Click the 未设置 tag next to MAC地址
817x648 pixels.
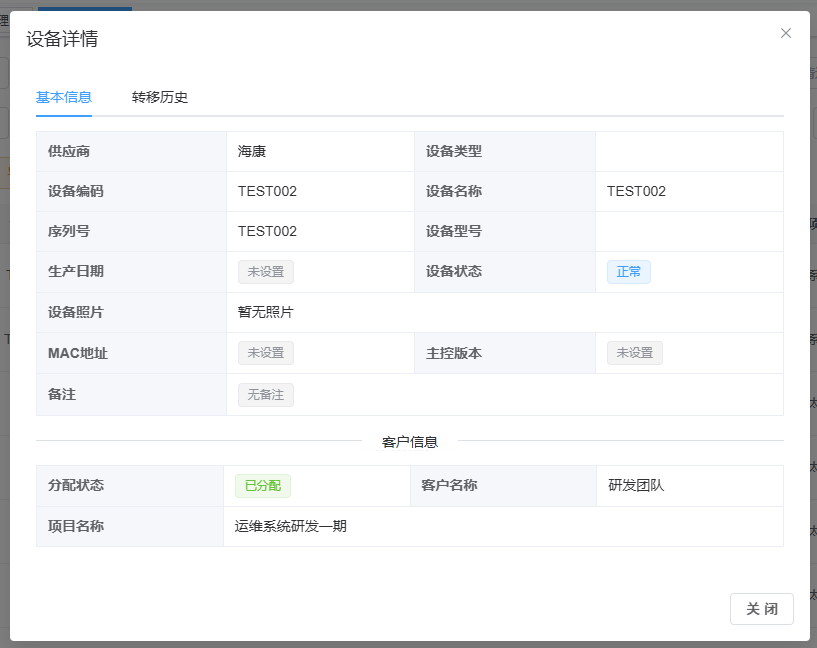pos(265,353)
